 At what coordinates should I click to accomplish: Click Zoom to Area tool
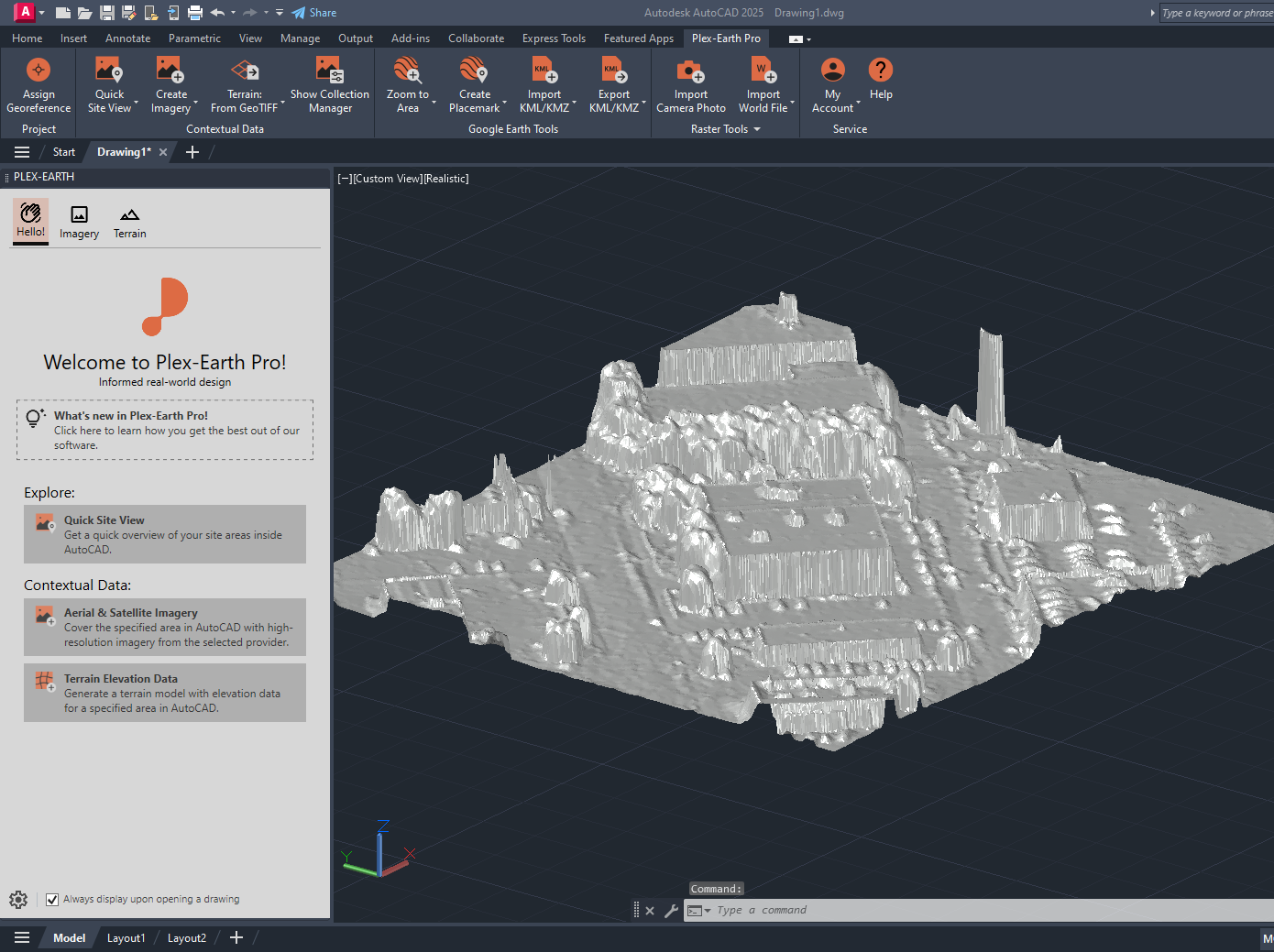[407, 85]
